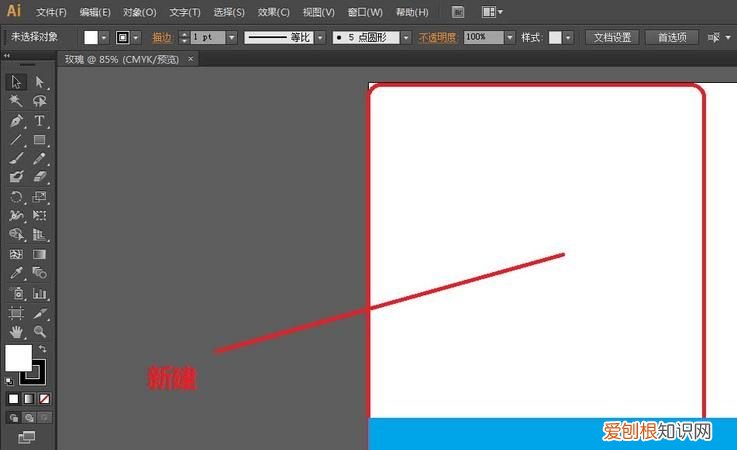Screen dimensions: 737x450
Task: Open the 样式 style dropdown arrow
Action: pyautogui.click(x=568, y=38)
